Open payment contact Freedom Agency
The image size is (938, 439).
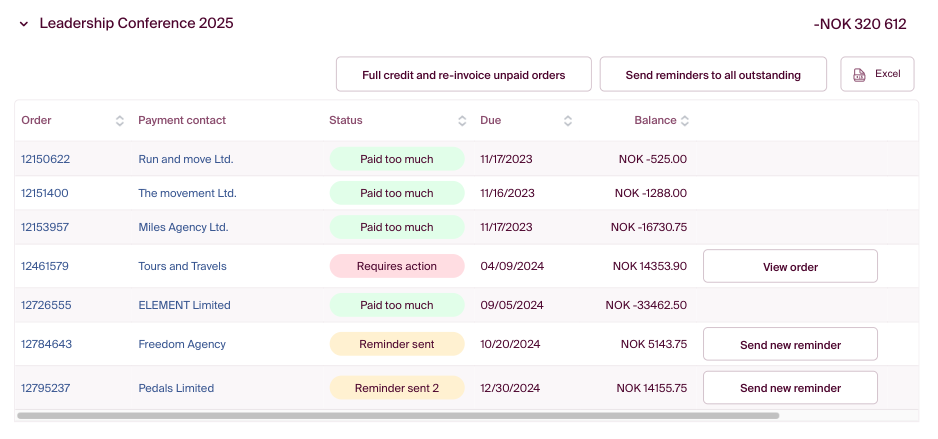pos(182,344)
